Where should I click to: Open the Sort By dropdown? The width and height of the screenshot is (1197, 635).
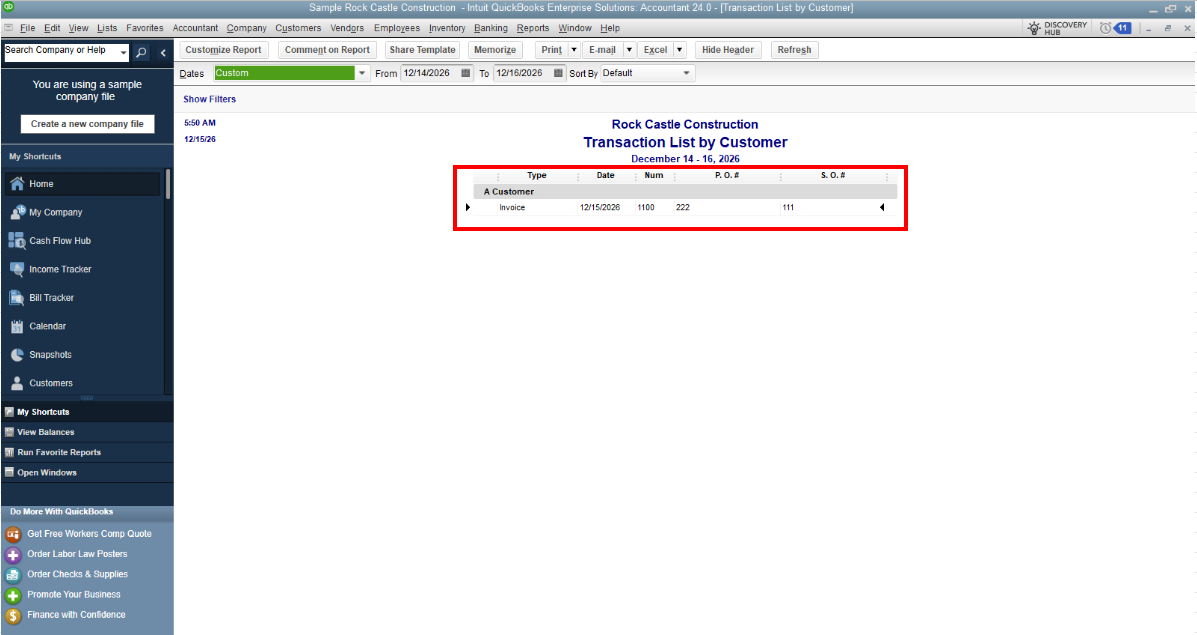pyautogui.click(x=686, y=73)
